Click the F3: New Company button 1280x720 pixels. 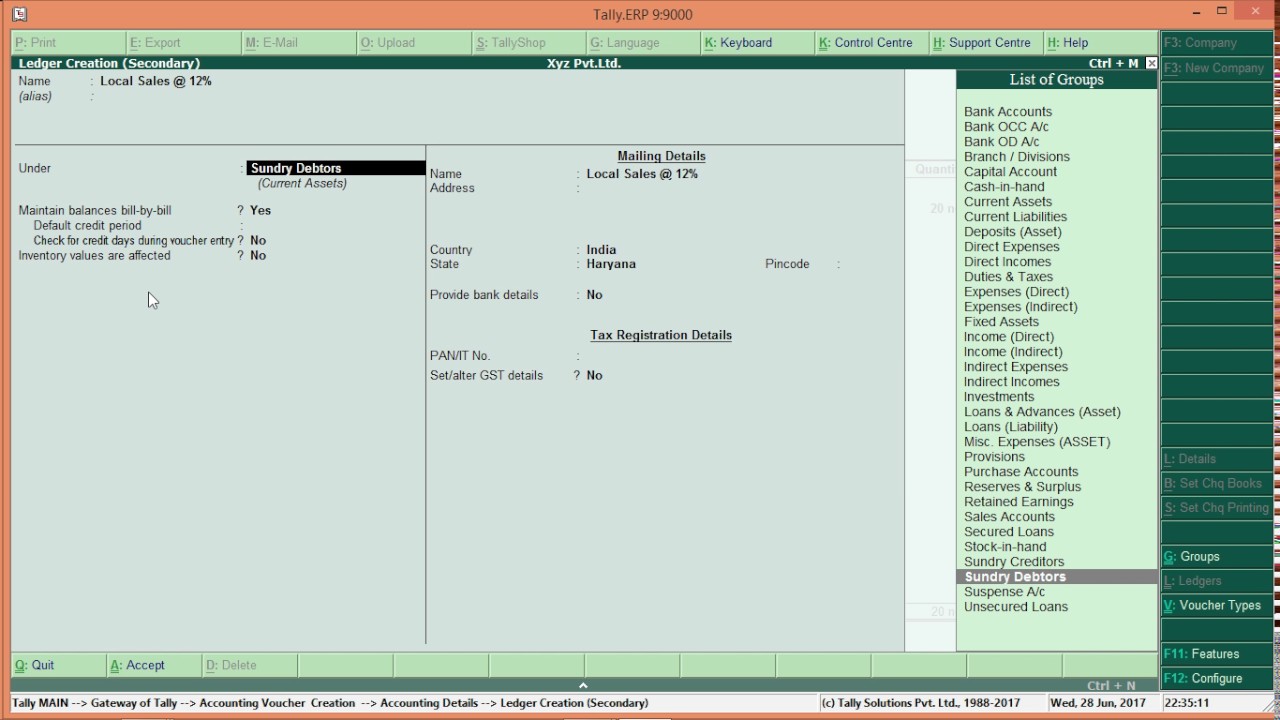coord(1217,68)
